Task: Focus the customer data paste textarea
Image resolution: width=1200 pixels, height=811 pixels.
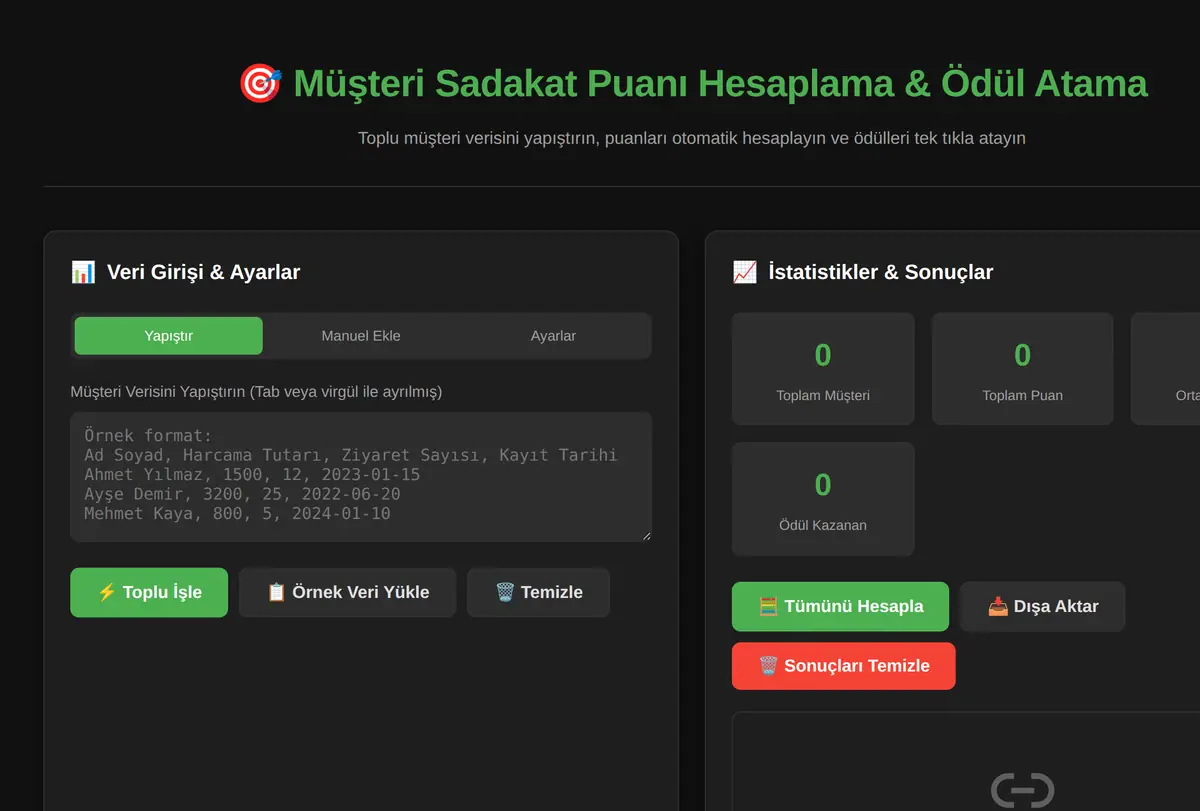Action: point(361,477)
